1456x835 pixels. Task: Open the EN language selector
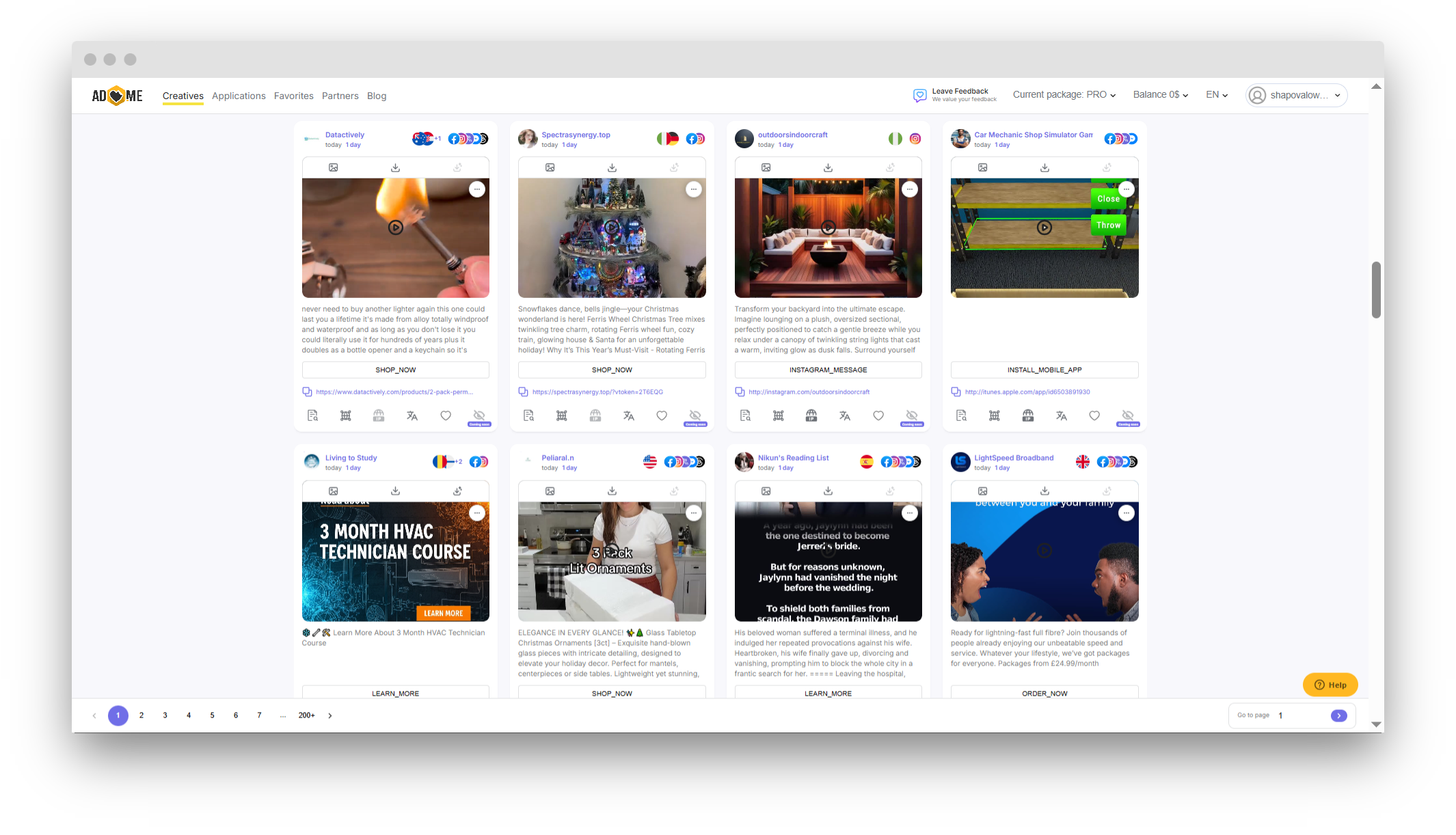[x=1216, y=95]
